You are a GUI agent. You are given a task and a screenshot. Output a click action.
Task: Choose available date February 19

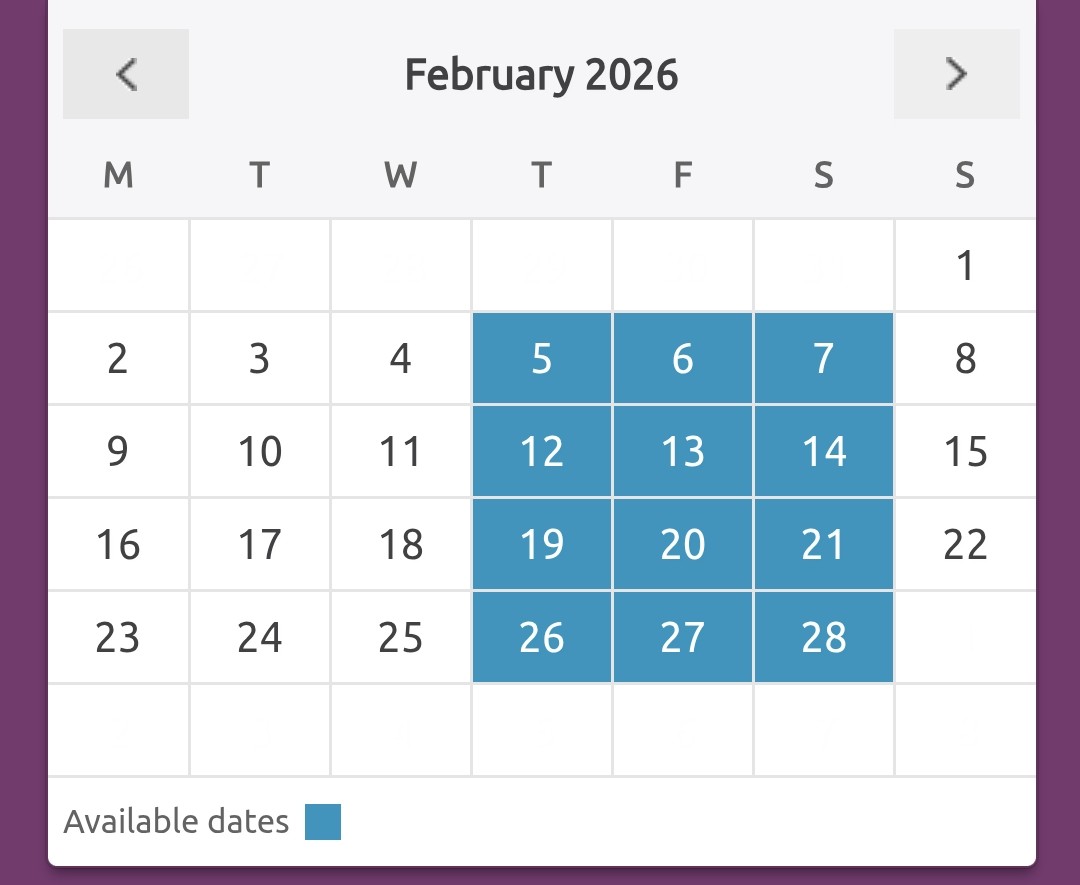pyautogui.click(x=542, y=545)
